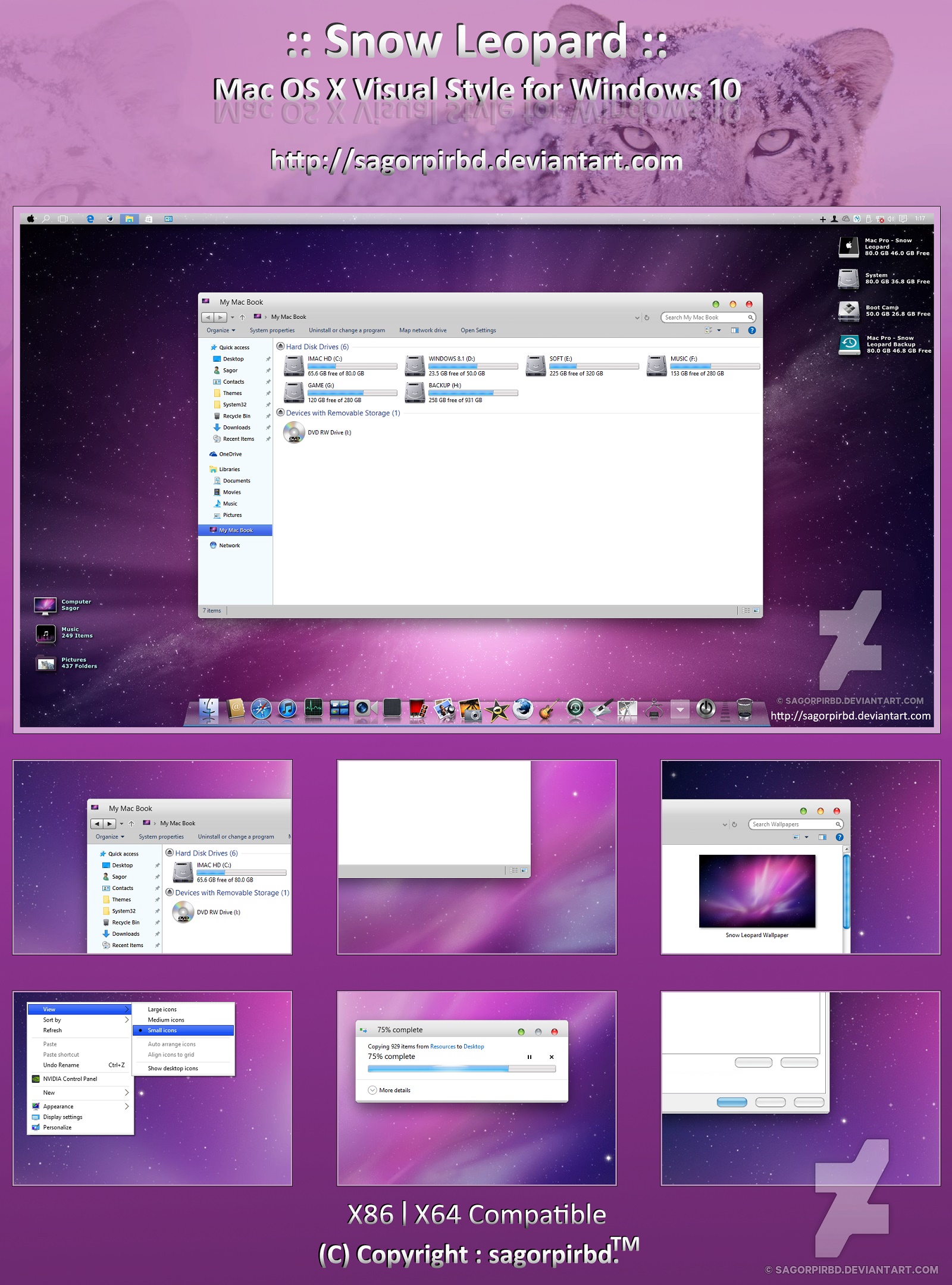Open DVD RW Drive (I:) in main window

318,432
